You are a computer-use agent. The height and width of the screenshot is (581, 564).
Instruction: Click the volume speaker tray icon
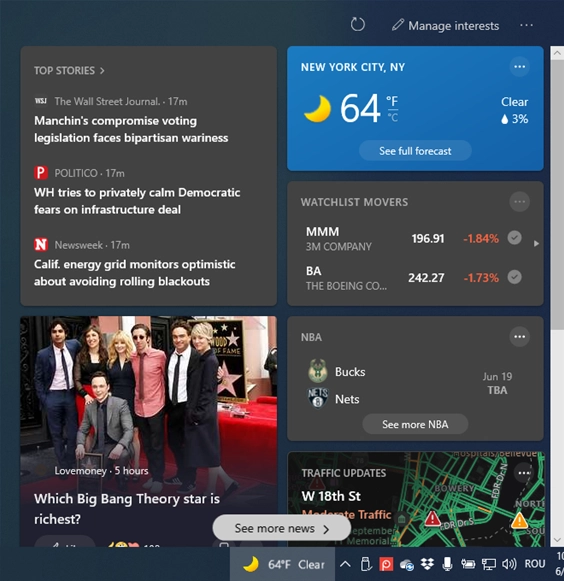pyautogui.click(x=509, y=564)
